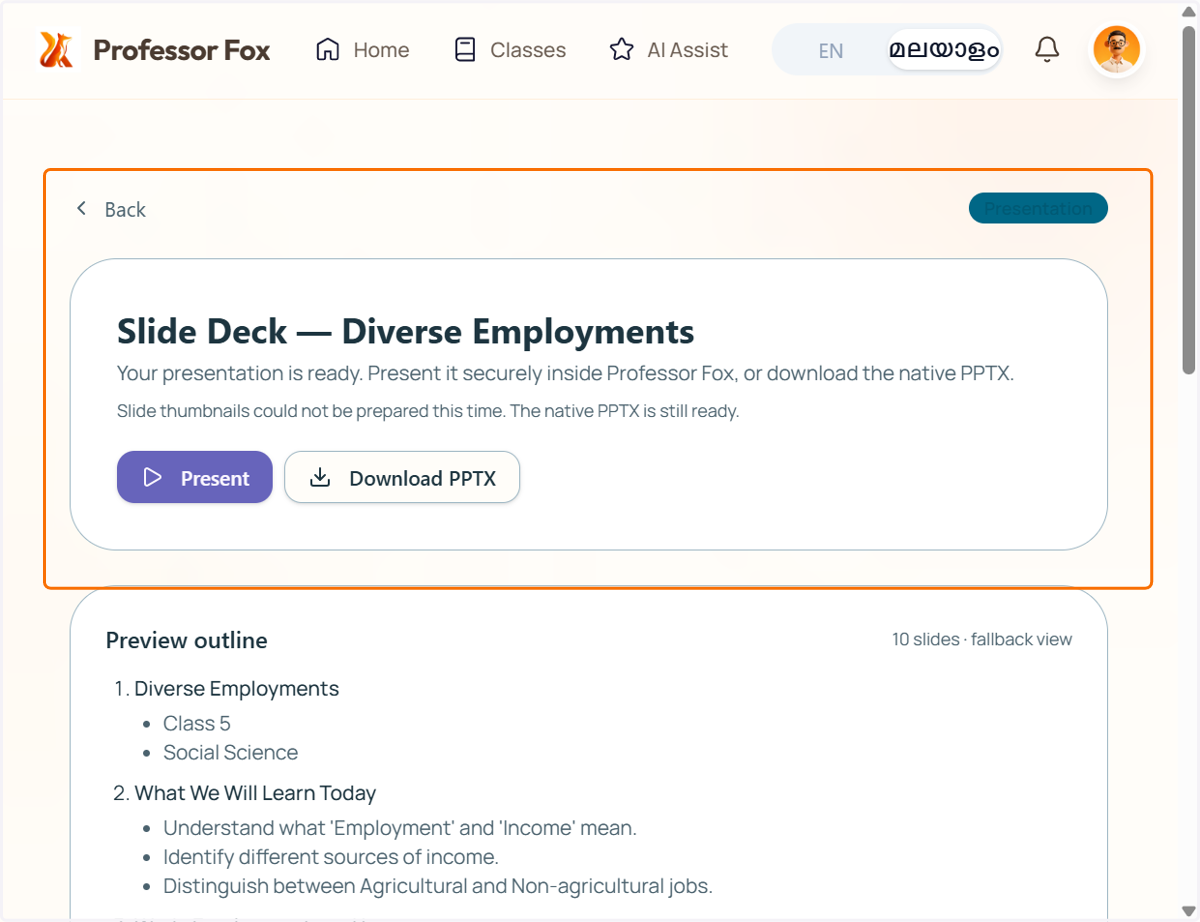This screenshot has height=922, width=1200.
Task: Click the bullet about 'Employment' and 'Income'
Action: pos(400,828)
